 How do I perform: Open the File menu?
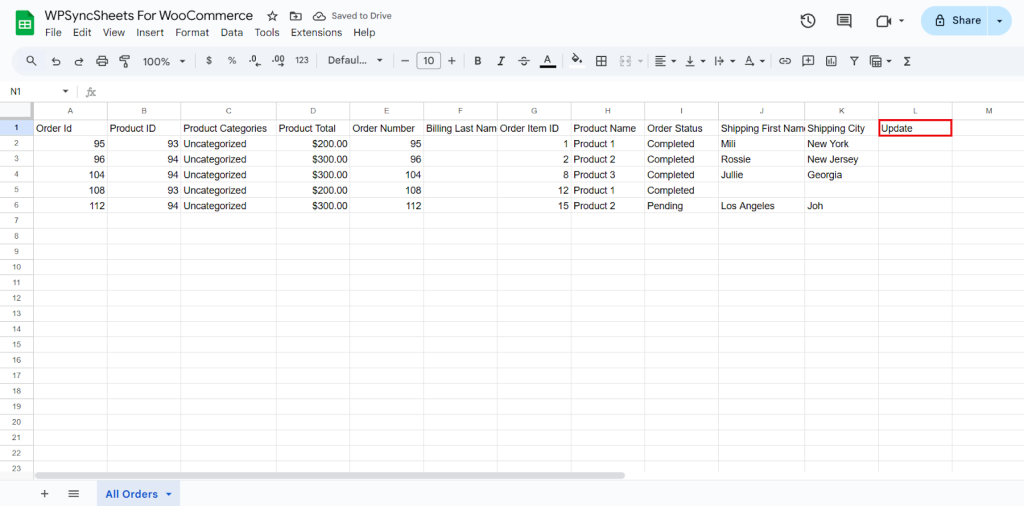coord(54,32)
